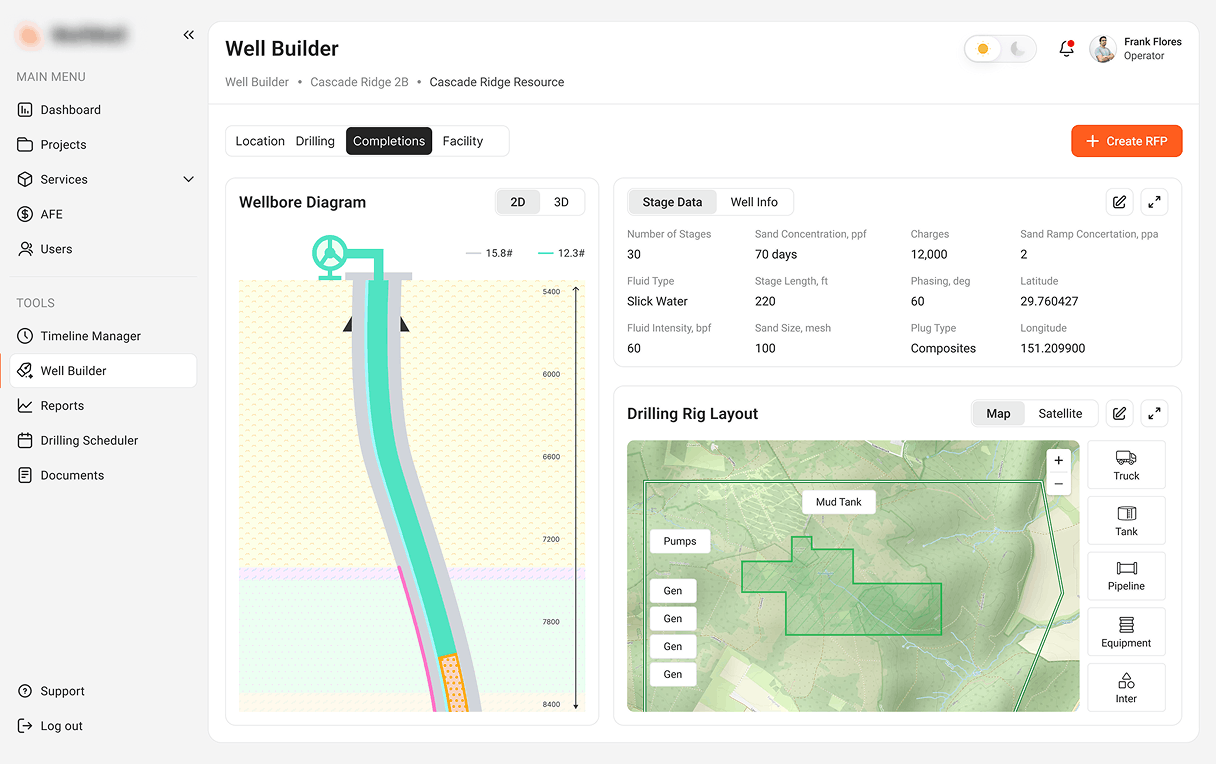Expand the Services submenu
Screen dimensions: 1216x764
click(188, 179)
